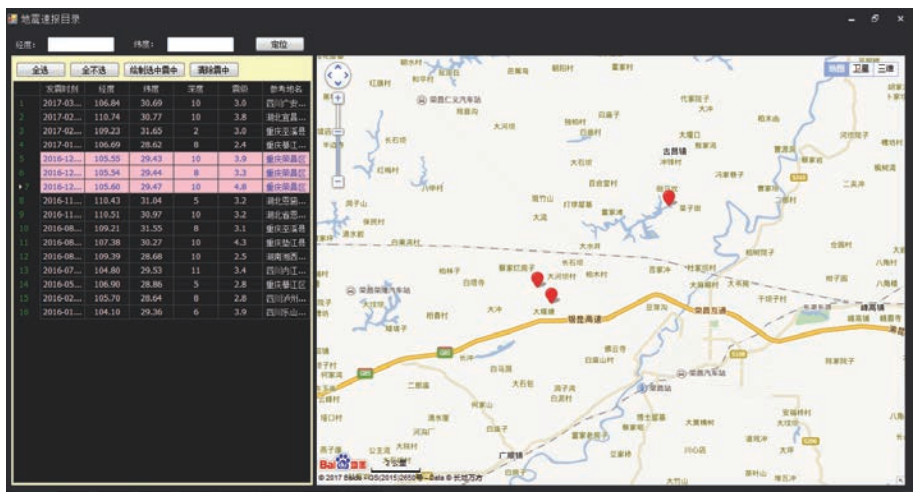The width and height of the screenshot is (921, 501).
Task: Click the longitude cell 109.39
Action: tap(107, 256)
